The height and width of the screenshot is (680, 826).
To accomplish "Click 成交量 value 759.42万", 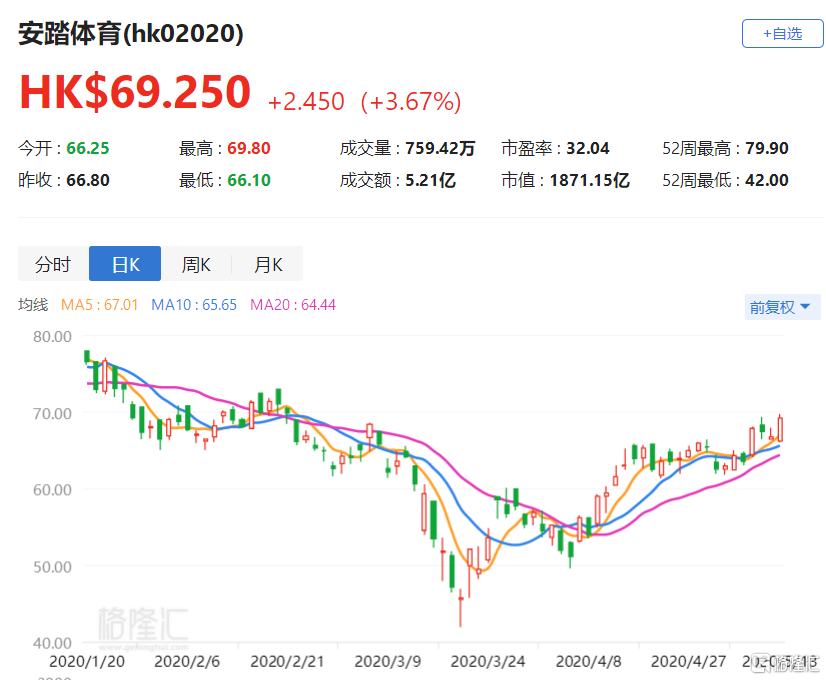I will click(x=440, y=149).
